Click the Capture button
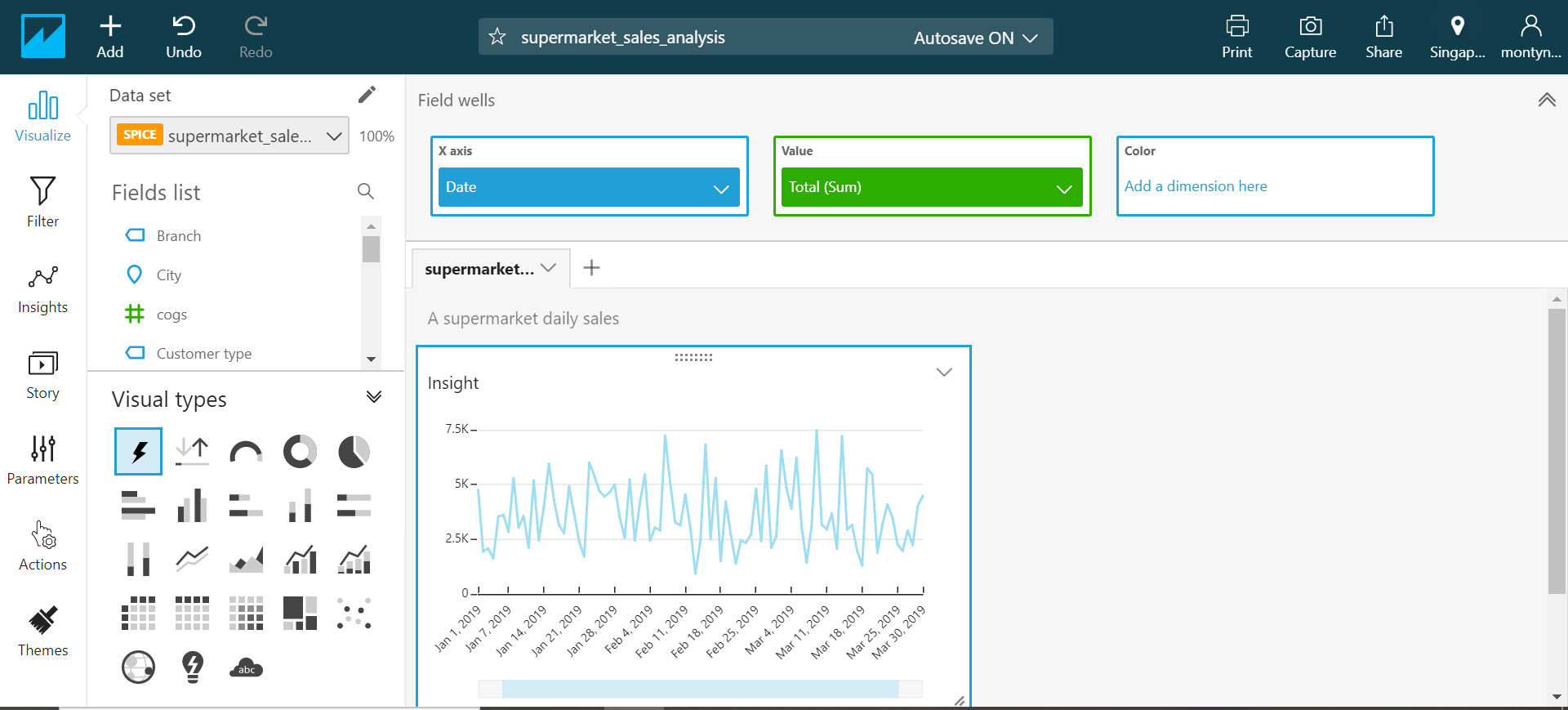This screenshot has width=1568, height=710. point(1310,37)
